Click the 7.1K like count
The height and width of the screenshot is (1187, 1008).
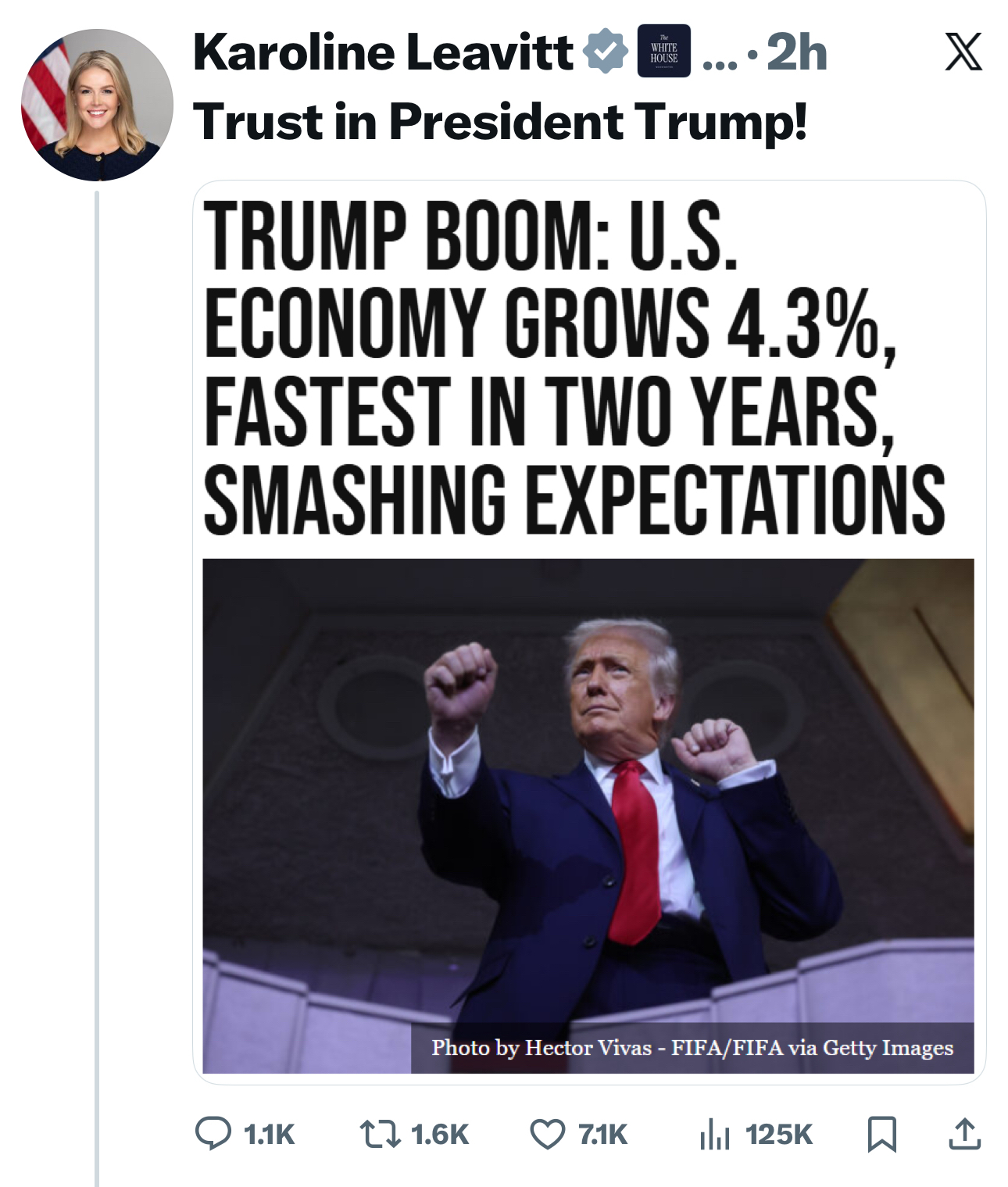[x=602, y=1134]
